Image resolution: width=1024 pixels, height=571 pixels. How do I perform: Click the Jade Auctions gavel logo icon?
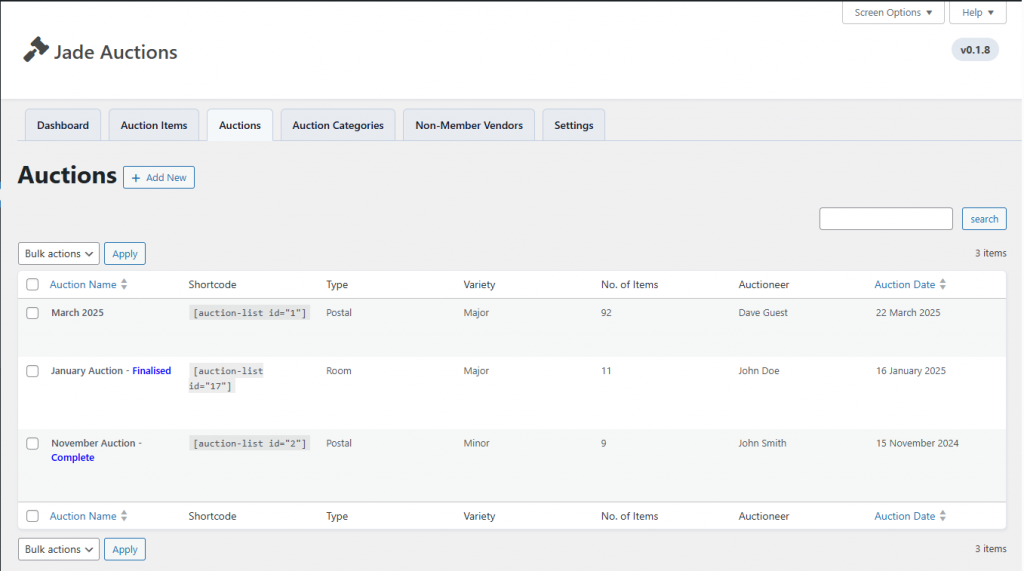click(x=36, y=50)
